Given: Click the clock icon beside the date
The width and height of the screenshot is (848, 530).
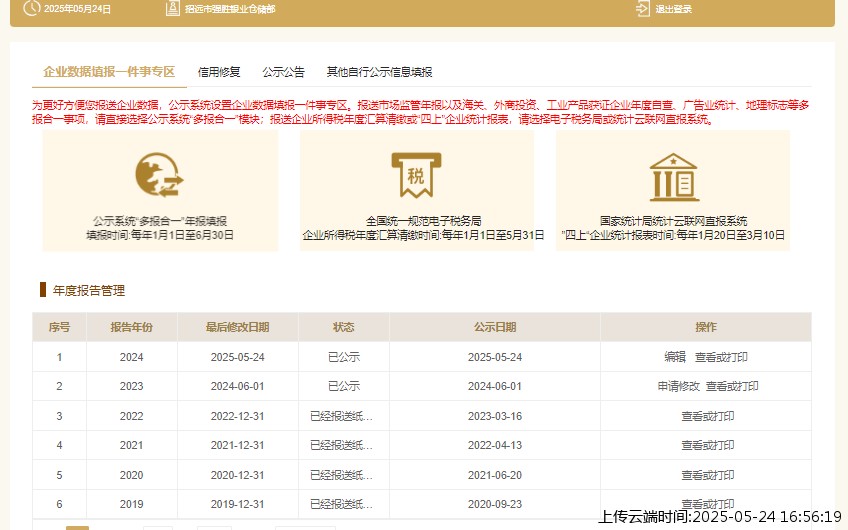Looking at the screenshot, I should [x=32, y=8].
